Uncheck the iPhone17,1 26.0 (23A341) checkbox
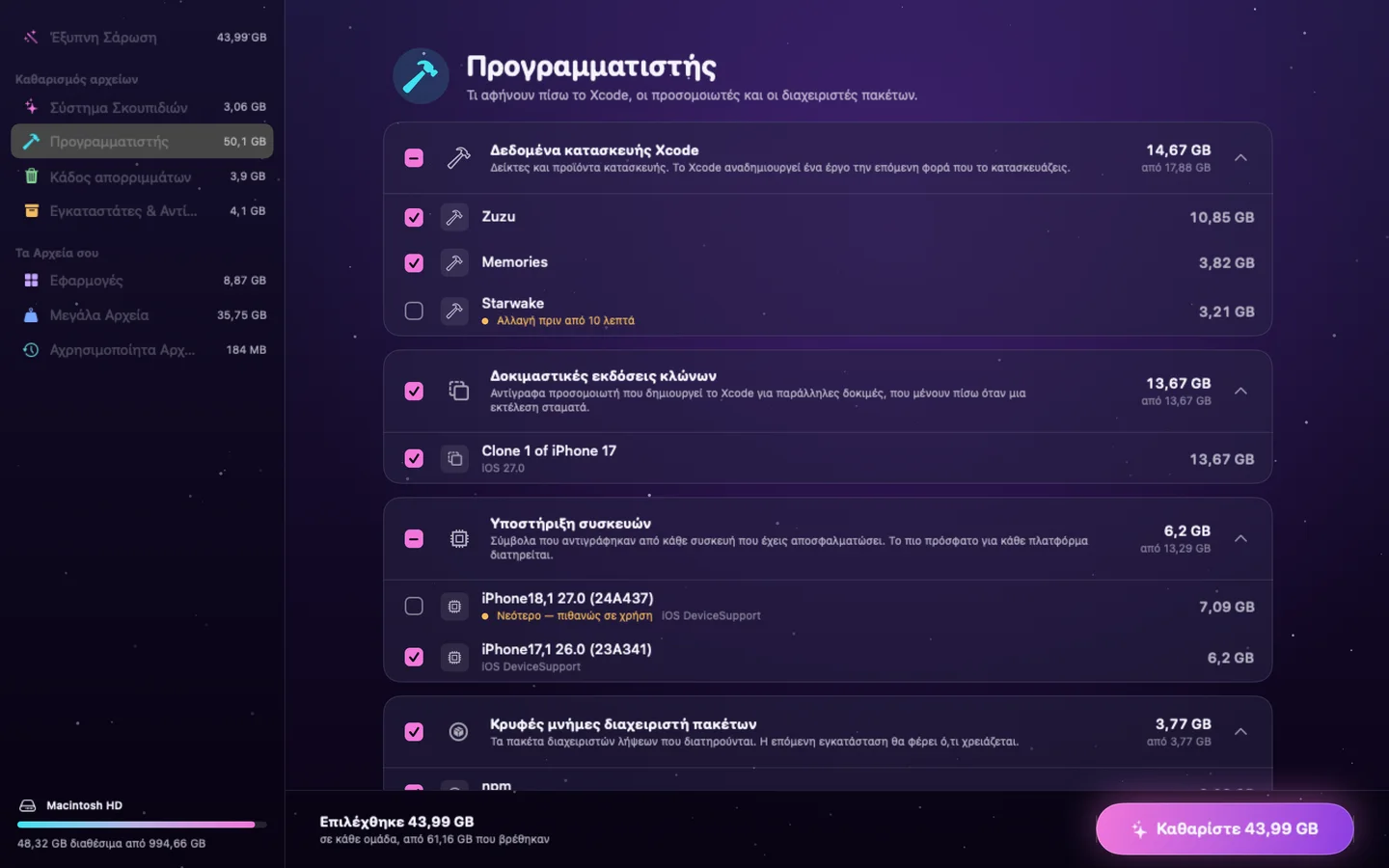The width and height of the screenshot is (1389, 868). (x=414, y=658)
